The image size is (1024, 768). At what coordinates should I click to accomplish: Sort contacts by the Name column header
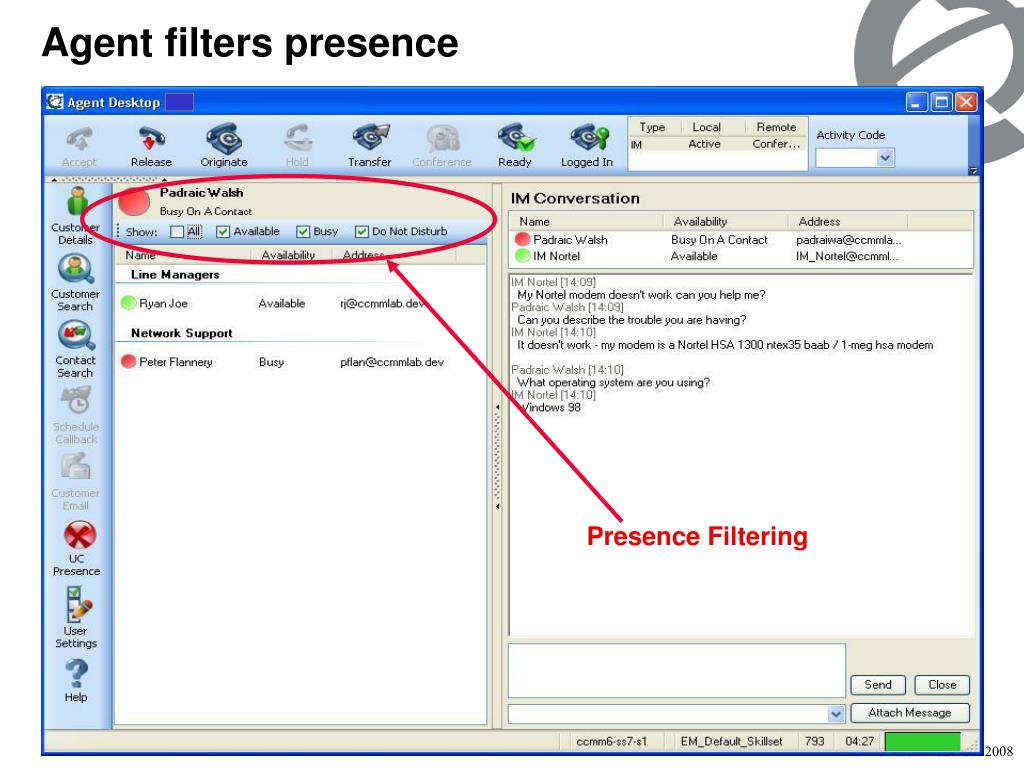coord(185,255)
